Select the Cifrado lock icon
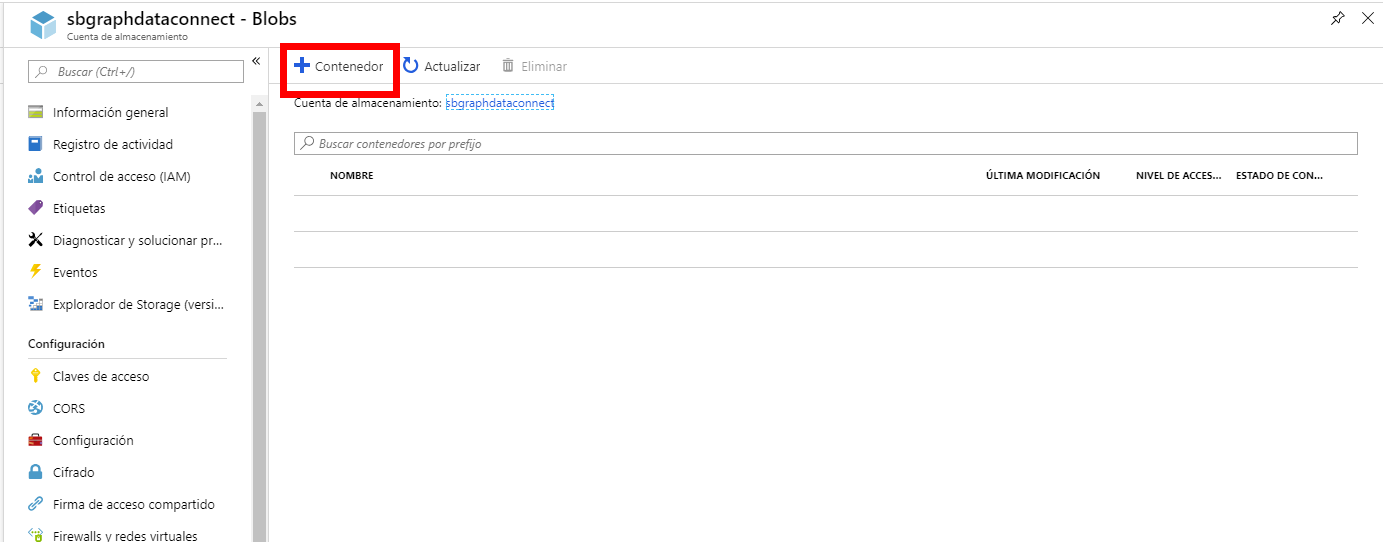This screenshot has height=542, width=1383. [x=36, y=472]
